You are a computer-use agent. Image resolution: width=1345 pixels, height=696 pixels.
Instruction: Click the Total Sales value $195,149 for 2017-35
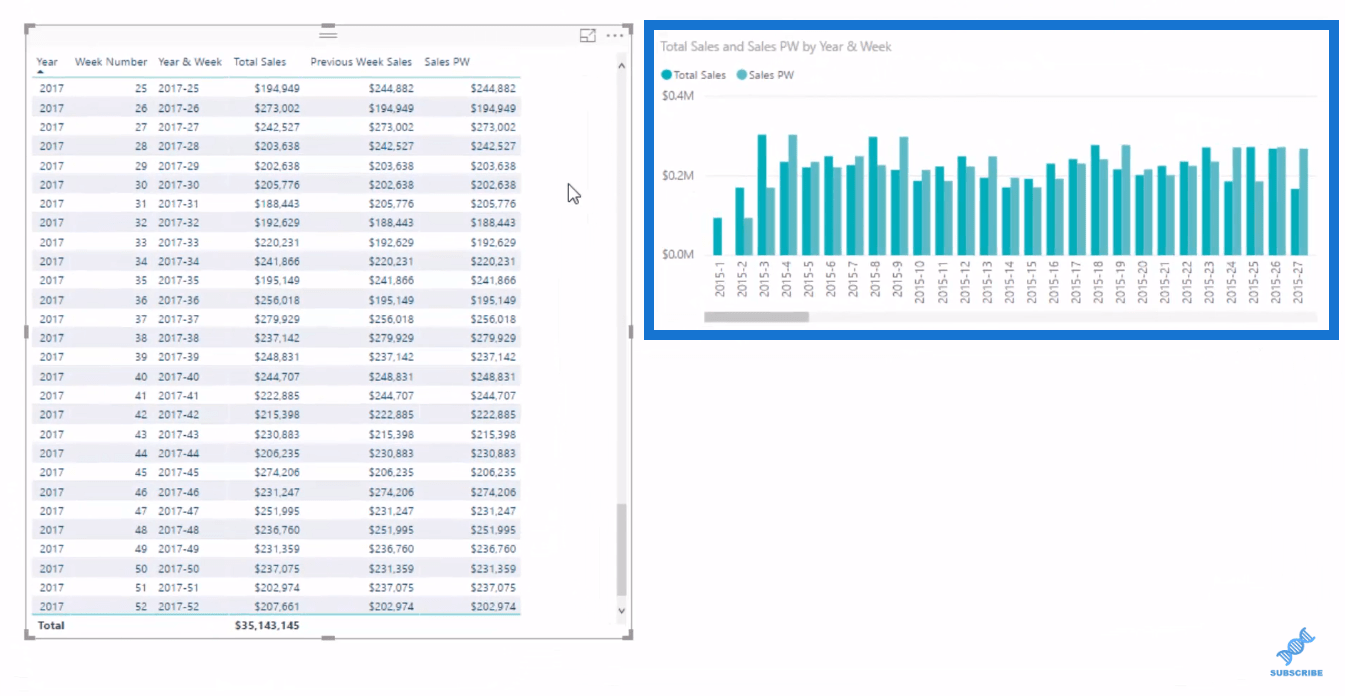click(x=278, y=281)
